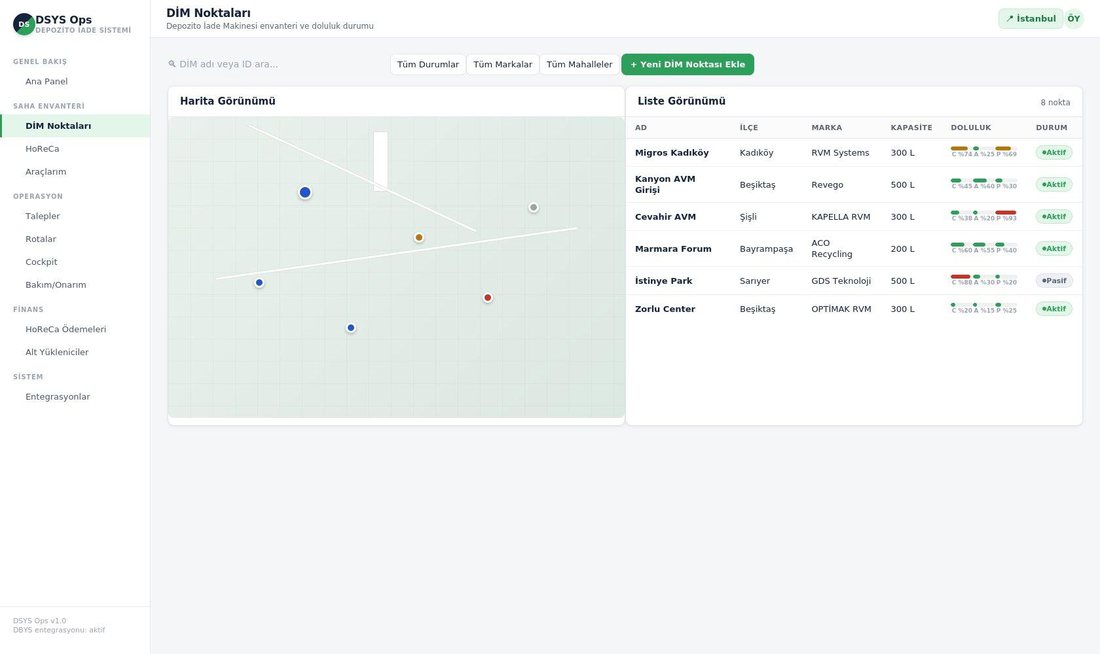Click the ÖY user avatar
Image resolution: width=1100 pixels, height=654 pixels.
click(x=1073, y=19)
